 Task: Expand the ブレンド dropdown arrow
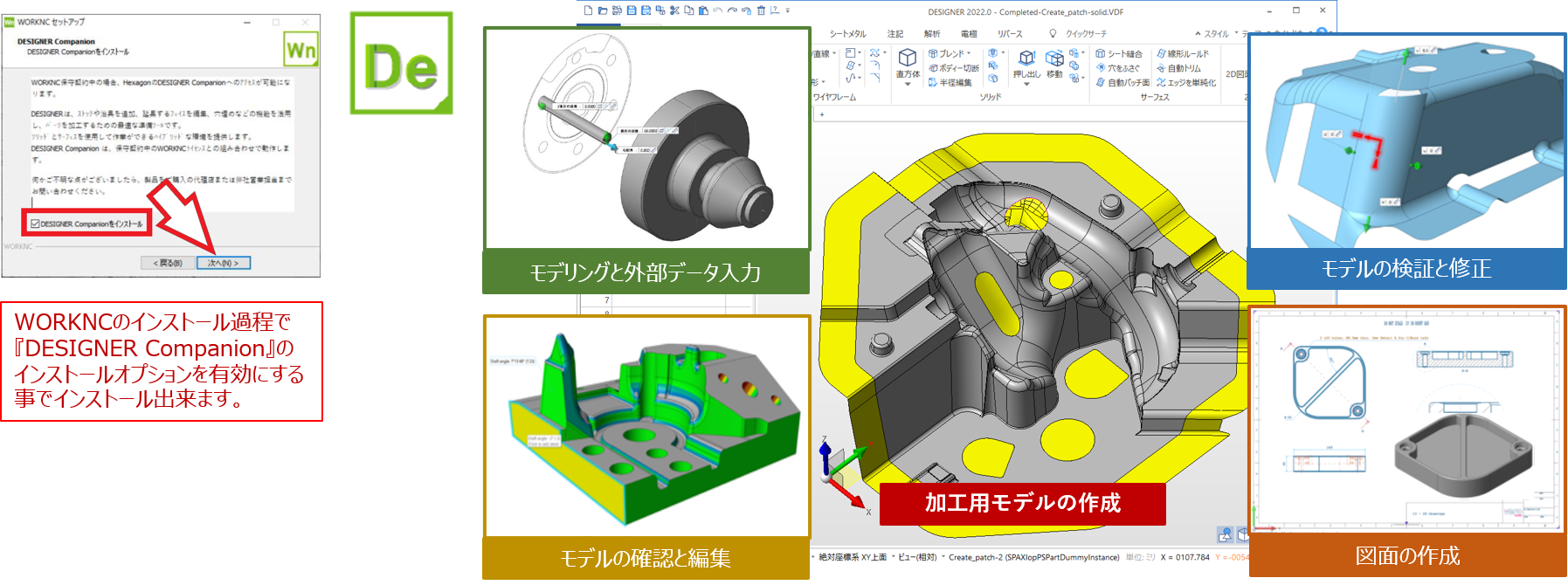point(969,53)
